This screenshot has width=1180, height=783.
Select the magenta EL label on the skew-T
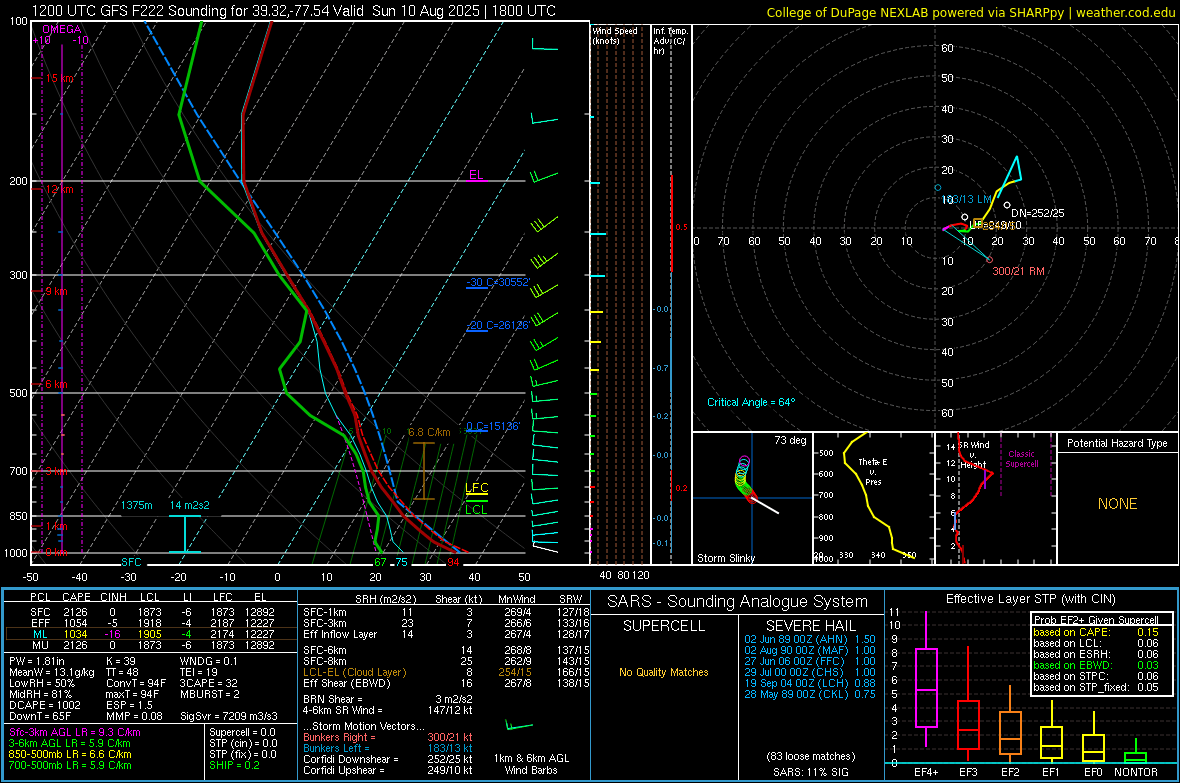(x=476, y=175)
